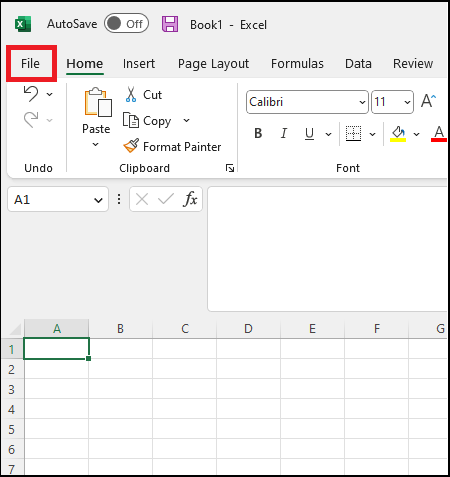This screenshot has width=450, height=477.
Task: Click the Paste clipboard icon
Action: [98, 102]
